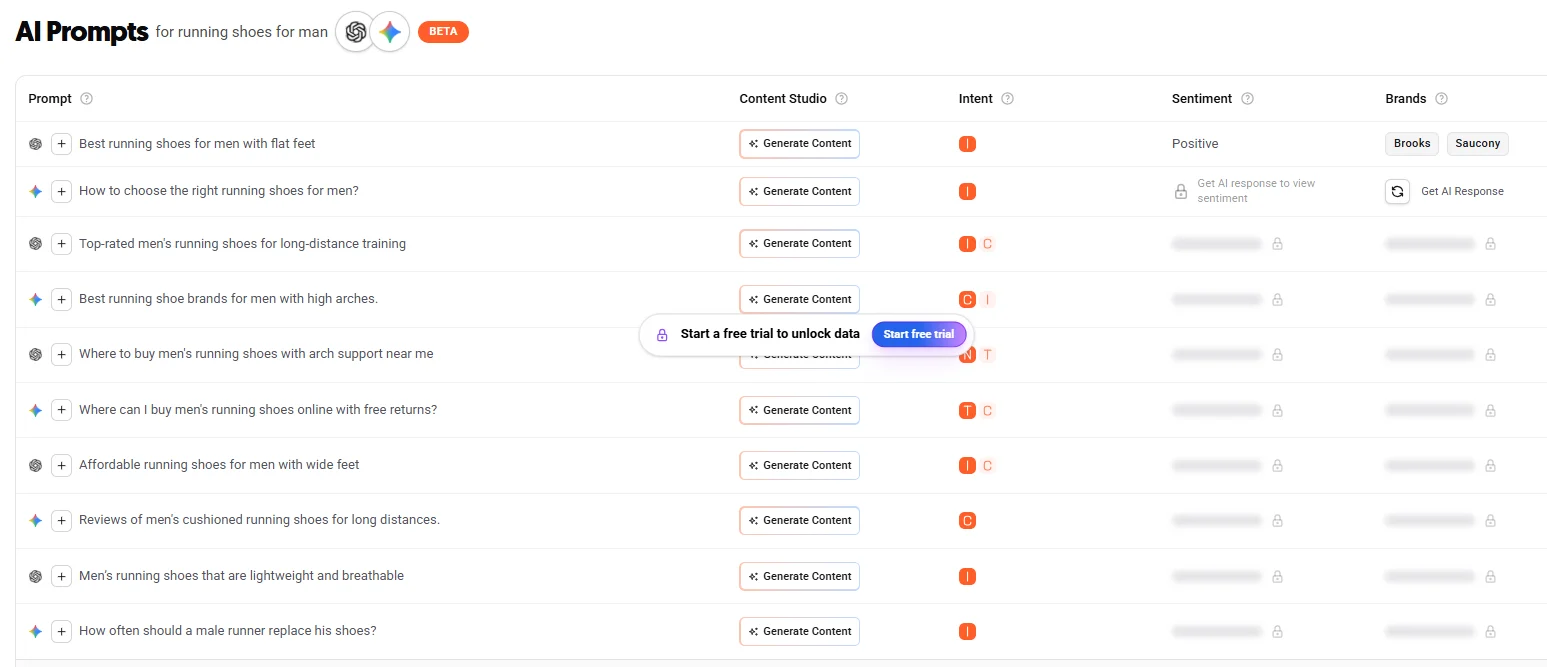1547x667 pixels.
Task: Generate content for 'How often should' prompt
Action: coord(799,631)
